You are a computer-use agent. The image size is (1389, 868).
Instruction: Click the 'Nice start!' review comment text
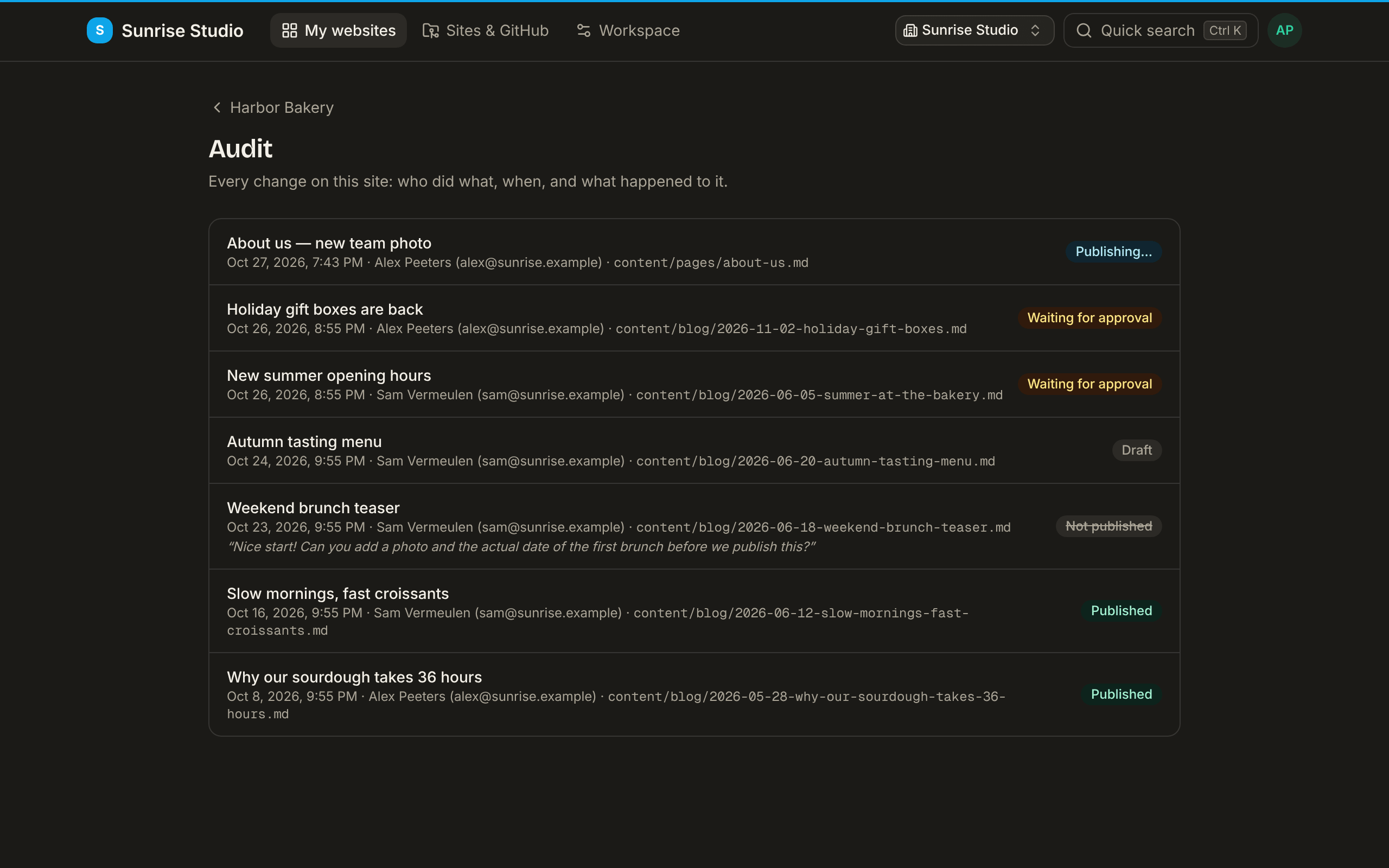point(521,546)
